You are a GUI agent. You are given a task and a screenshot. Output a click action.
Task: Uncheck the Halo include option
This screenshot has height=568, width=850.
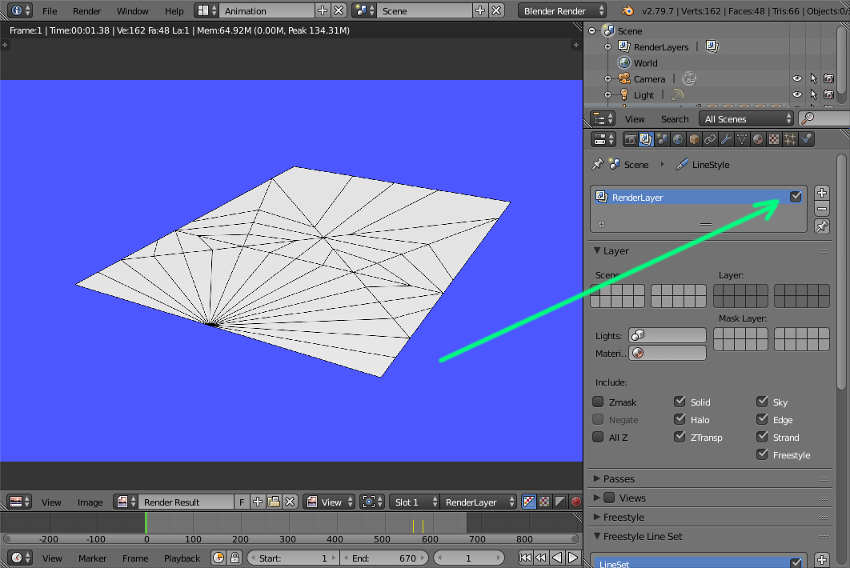point(680,419)
